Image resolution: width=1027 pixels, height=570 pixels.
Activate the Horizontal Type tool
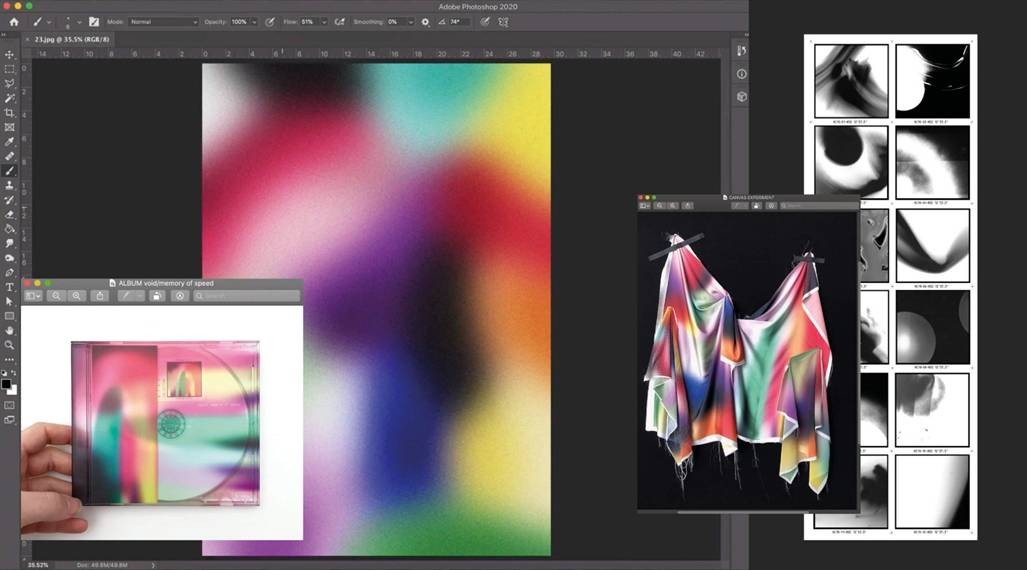pyautogui.click(x=10, y=287)
